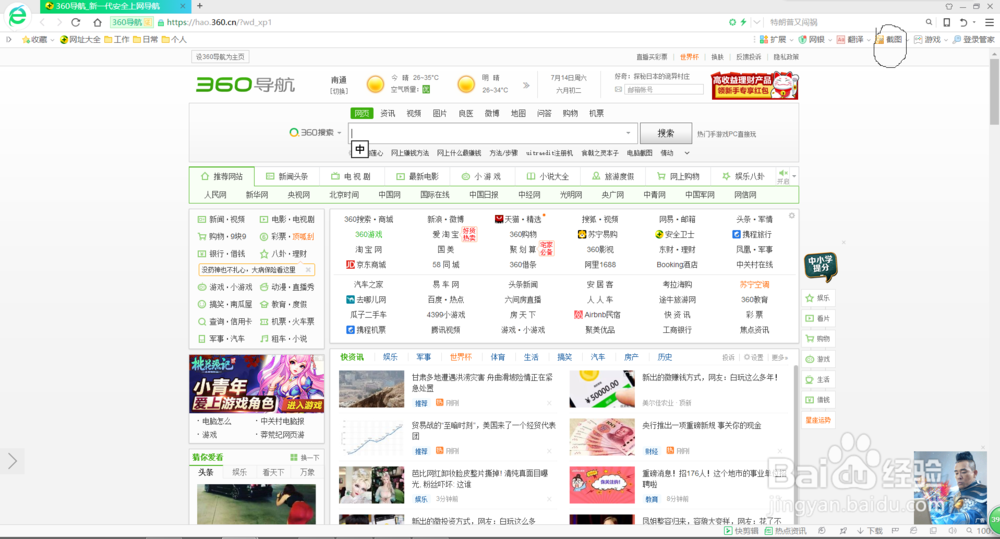Switch to the 网上购物 category tab
This screenshot has width=1000, height=539.
679,176
